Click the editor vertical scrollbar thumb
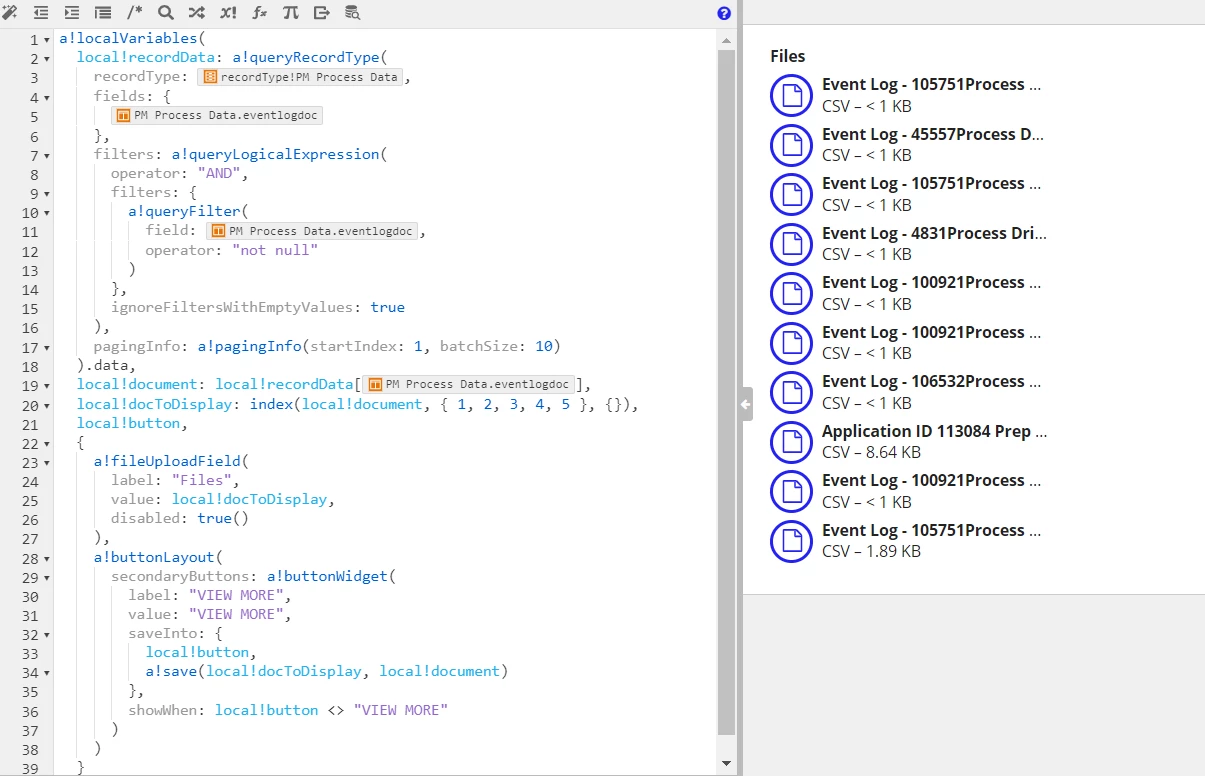 (726, 392)
